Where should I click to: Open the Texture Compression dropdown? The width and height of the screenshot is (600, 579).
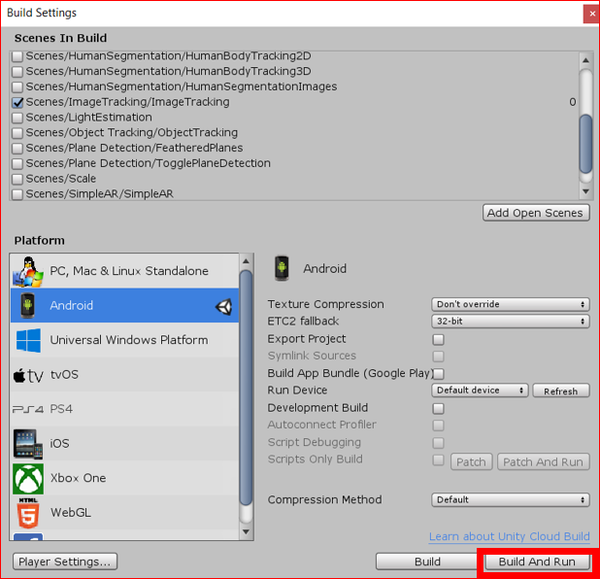(x=510, y=305)
